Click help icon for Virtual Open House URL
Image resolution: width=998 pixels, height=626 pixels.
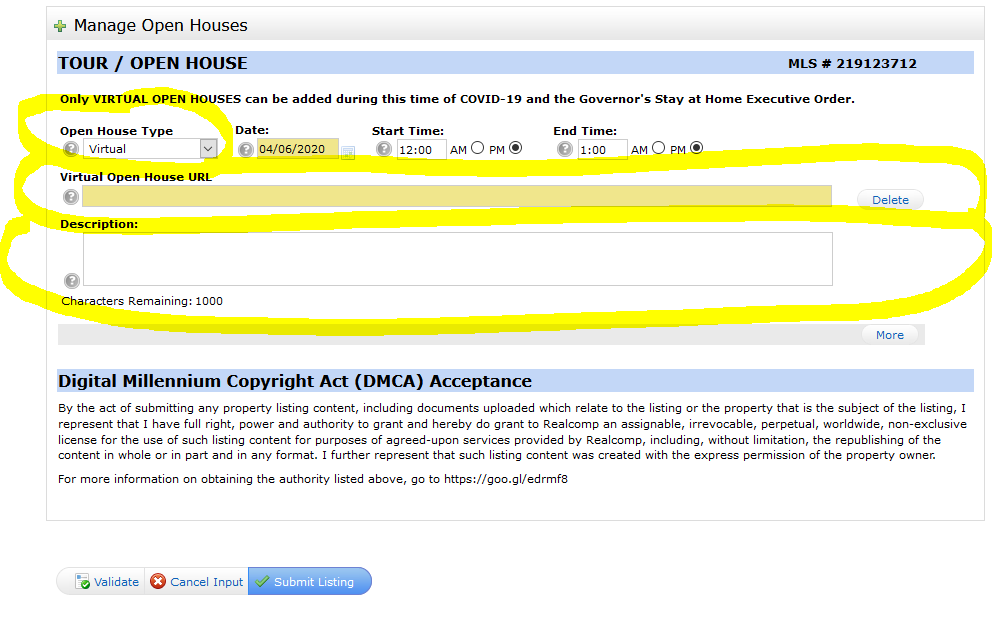point(71,197)
